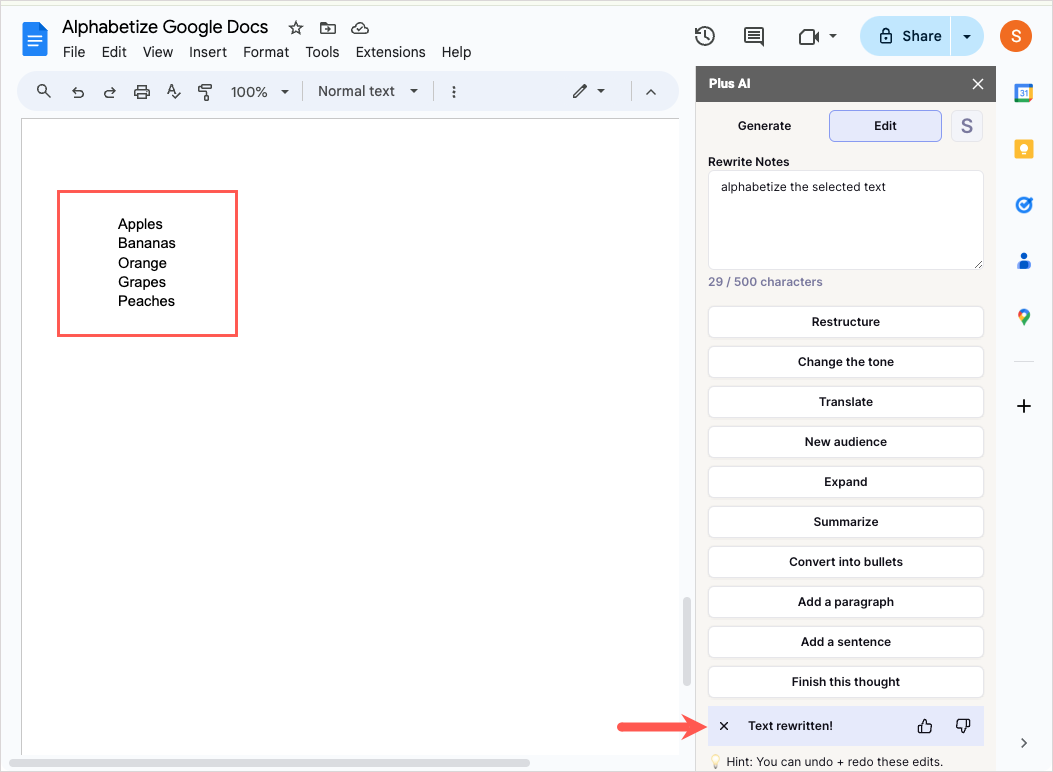The image size is (1053, 772).
Task: Dismiss the Text rewritten notification
Action: (724, 726)
